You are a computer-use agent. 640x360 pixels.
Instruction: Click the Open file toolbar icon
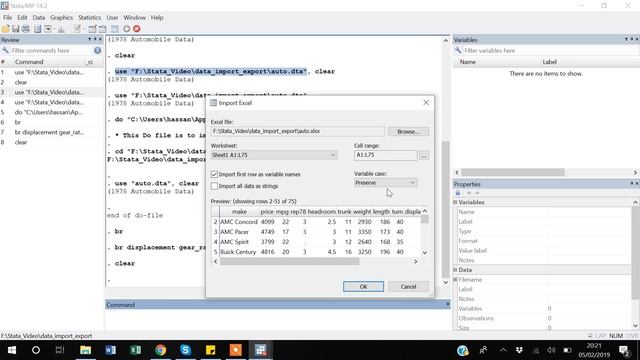tap(6, 29)
